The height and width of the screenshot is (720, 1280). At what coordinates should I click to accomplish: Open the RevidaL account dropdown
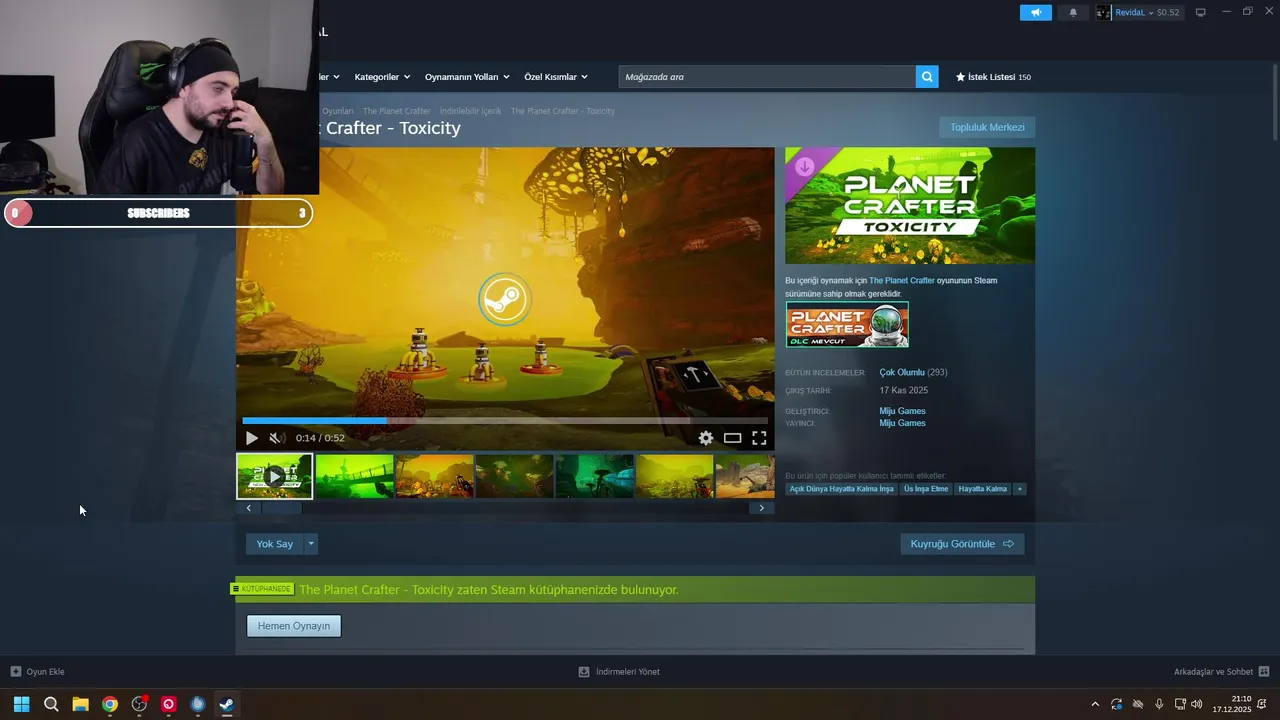click(1138, 12)
